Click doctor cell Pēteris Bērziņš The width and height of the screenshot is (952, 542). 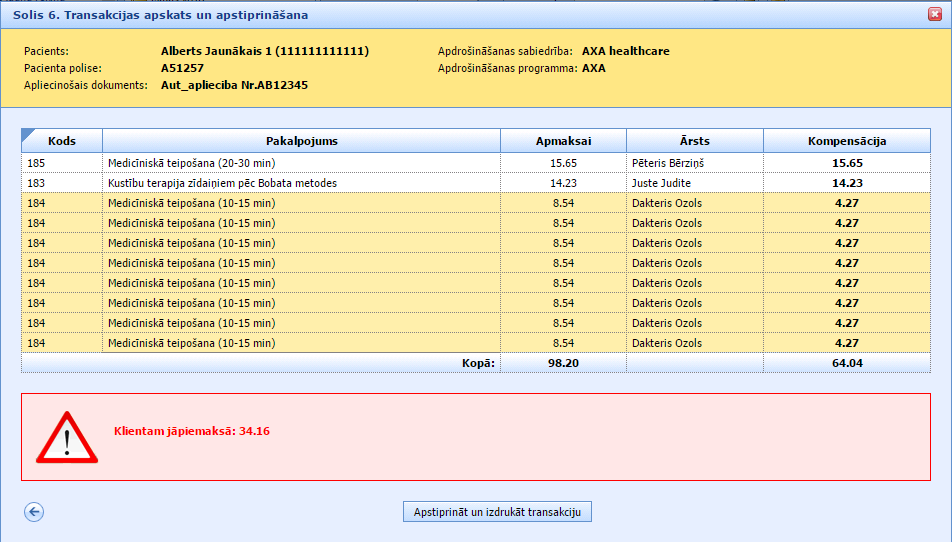(x=675, y=163)
